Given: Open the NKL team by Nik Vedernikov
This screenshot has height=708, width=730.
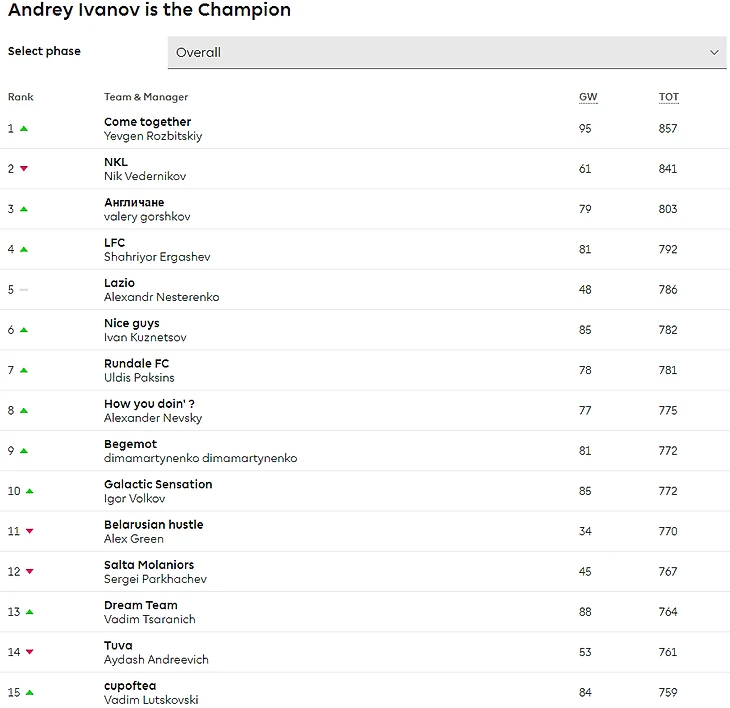Looking at the screenshot, I should (116, 162).
